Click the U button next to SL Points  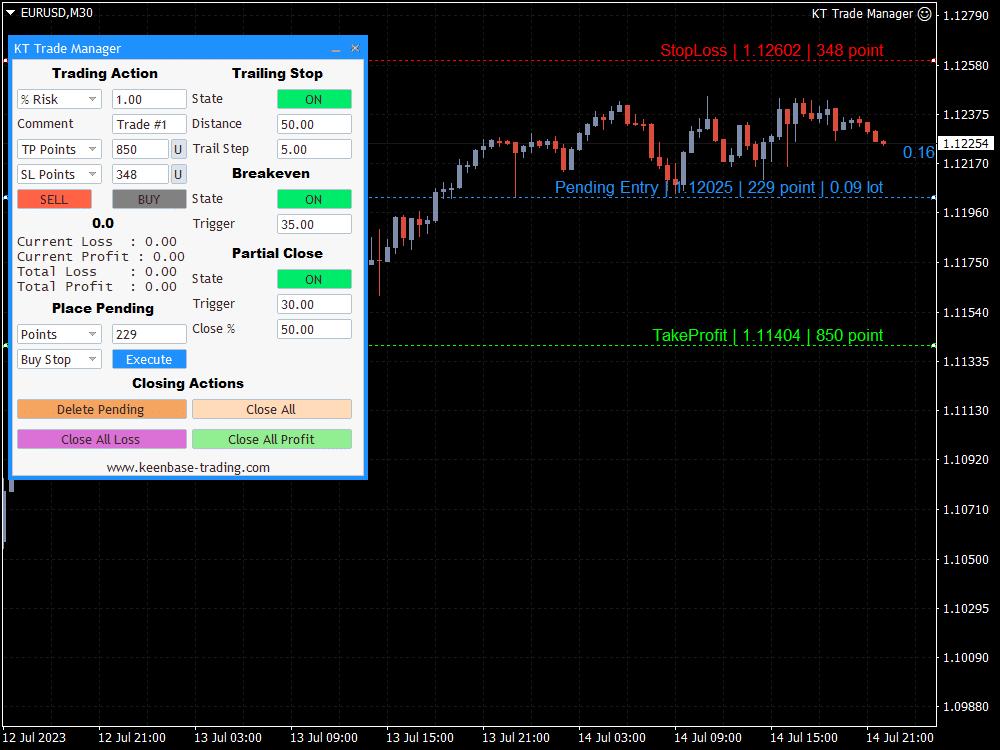tap(177, 173)
